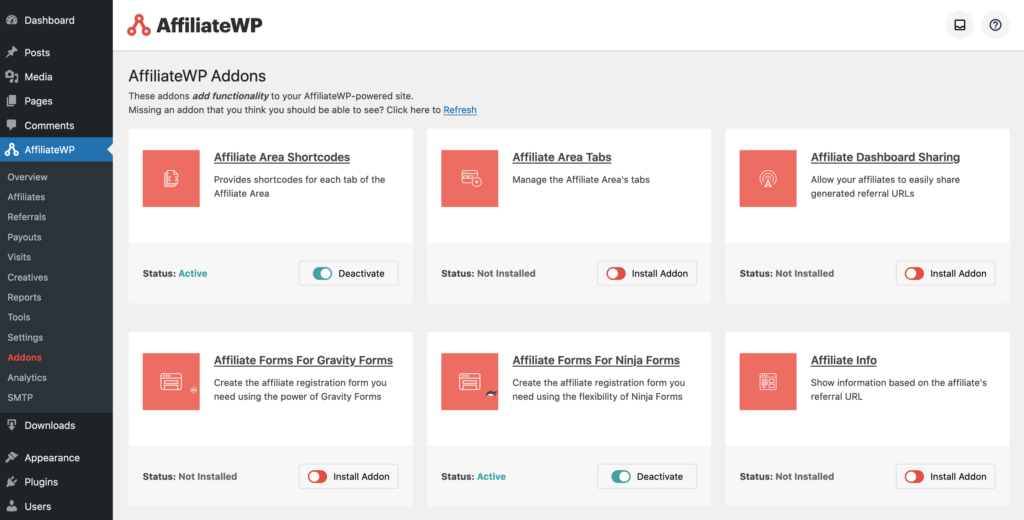
Task: Click Affiliate Dashboard Sharing addon thumbnail
Action: click(768, 178)
